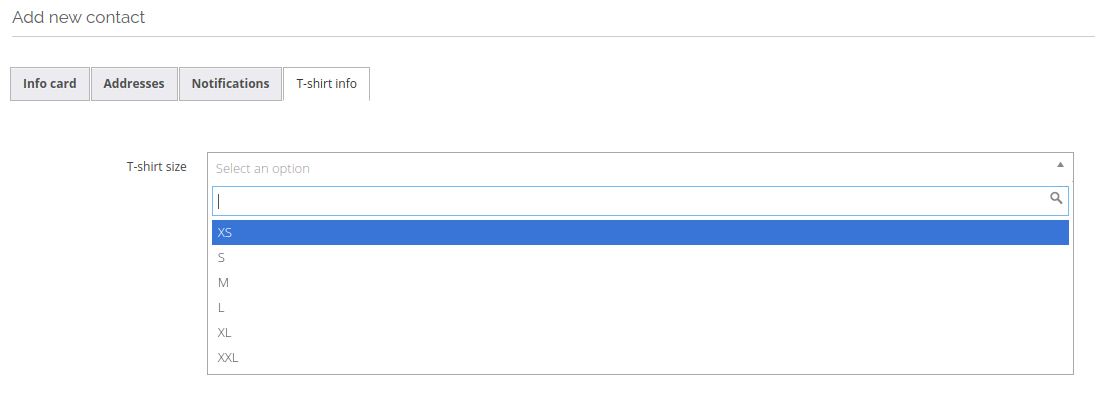Viewport: 1095px width, 393px height.
Task: Choose the XS size option
Action: point(640,232)
